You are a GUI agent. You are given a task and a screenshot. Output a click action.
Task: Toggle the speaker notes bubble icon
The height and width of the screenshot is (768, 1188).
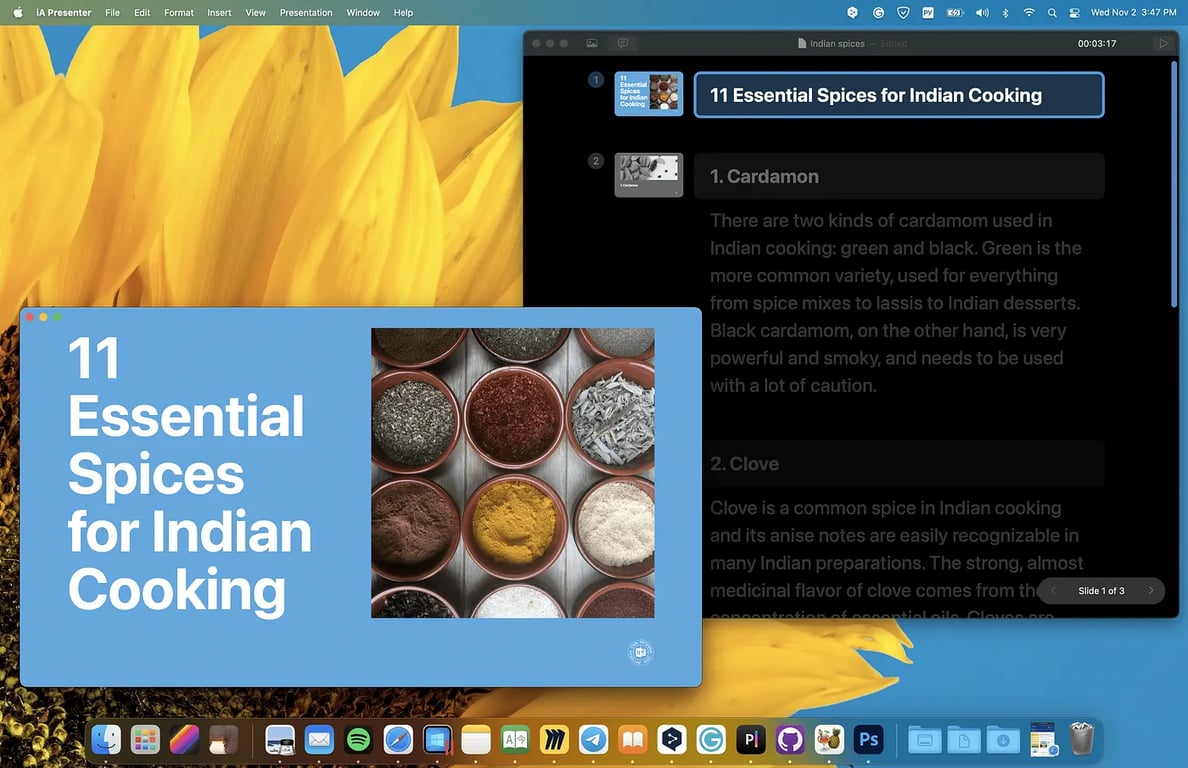coord(622,44)
